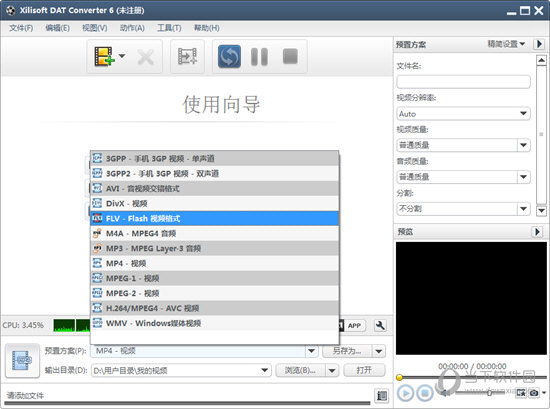Click the 另存为... save as button
The height and width of the screenshot is (409, 550).
point(347,351)
